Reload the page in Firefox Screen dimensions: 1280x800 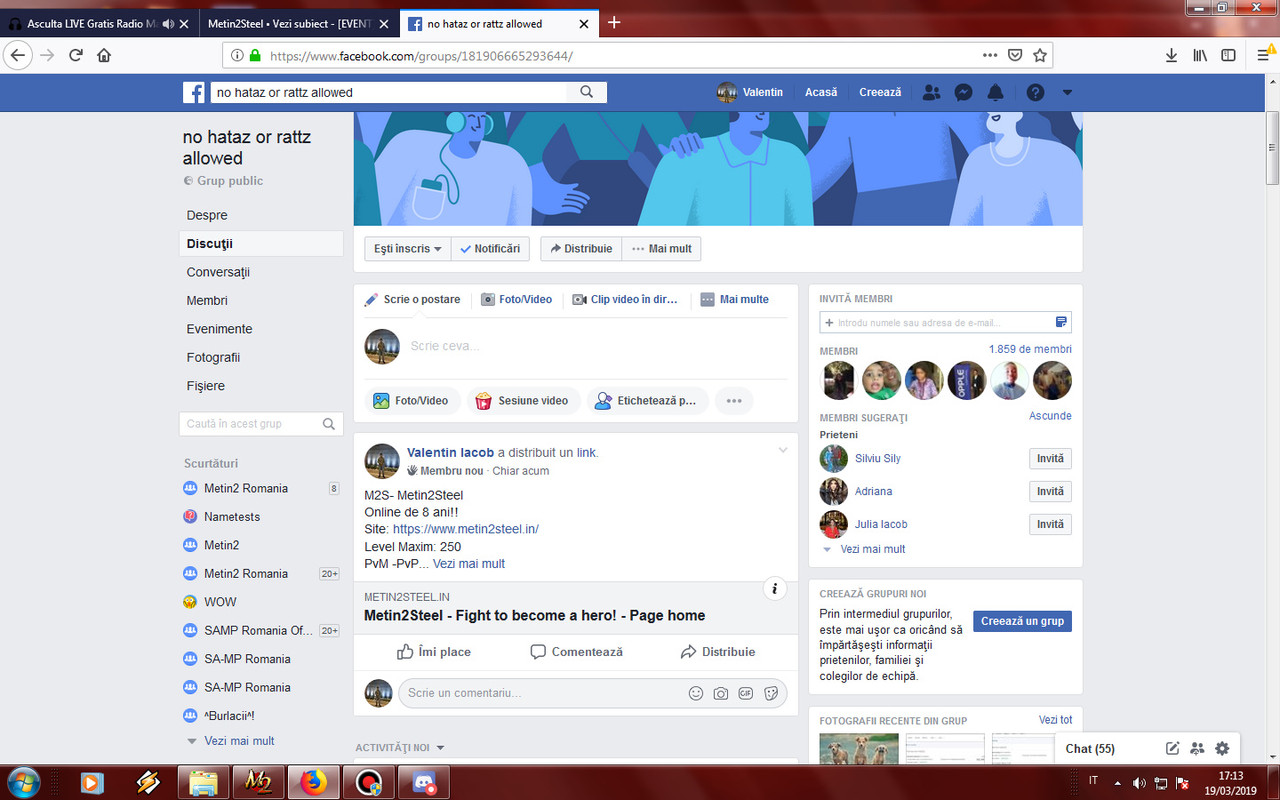75,55
